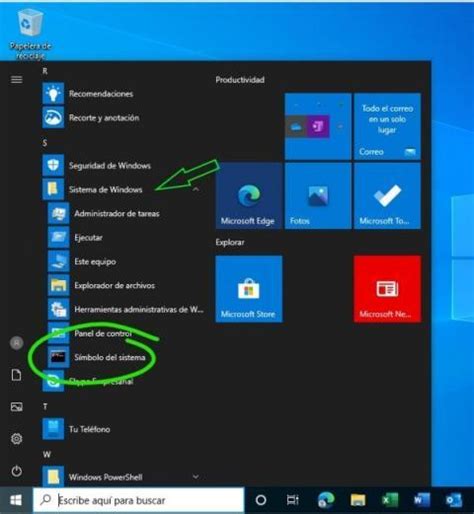Click the Sistema de Windows folder icon

point(53,189)
